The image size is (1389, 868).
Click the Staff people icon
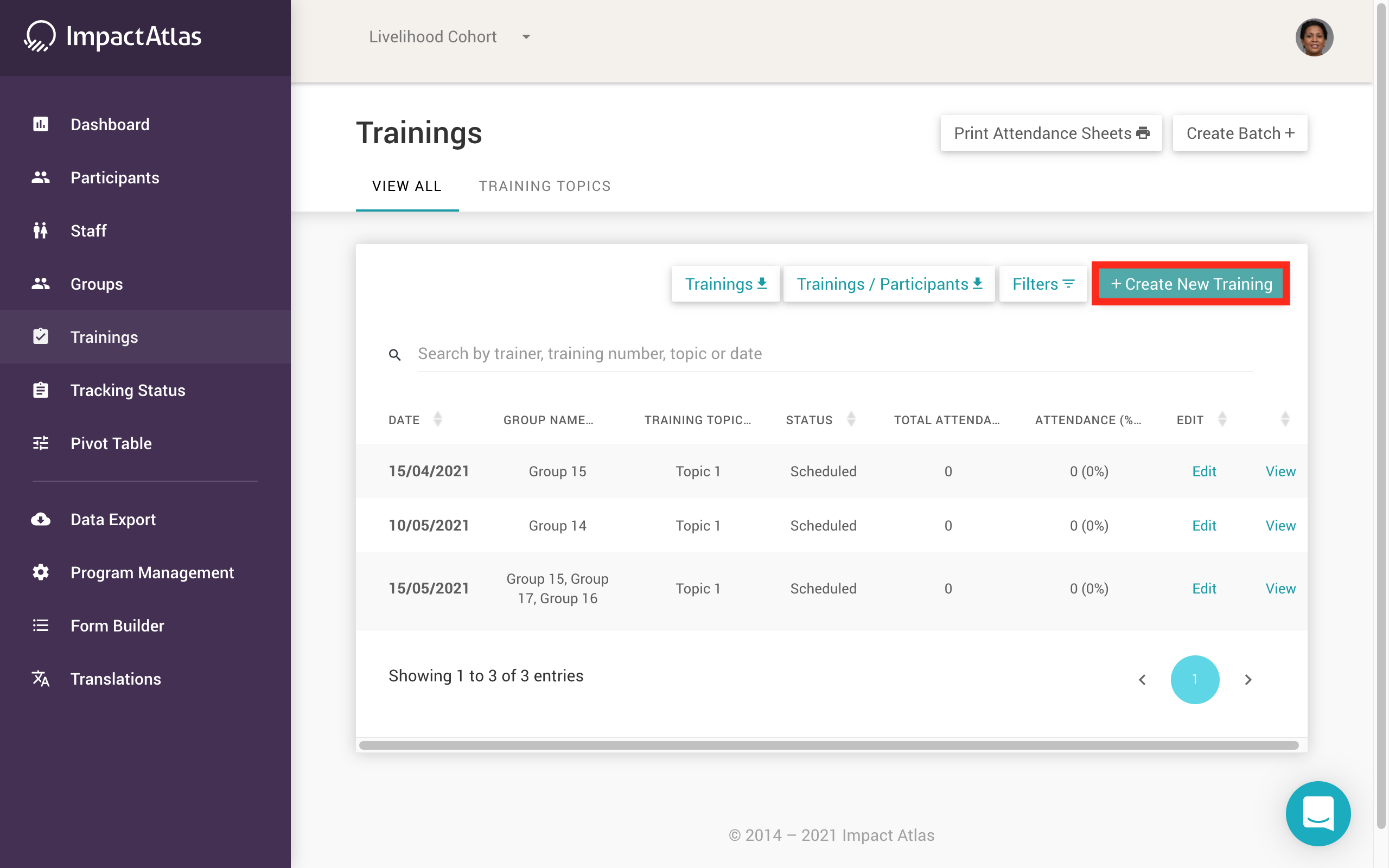[40, 231]
